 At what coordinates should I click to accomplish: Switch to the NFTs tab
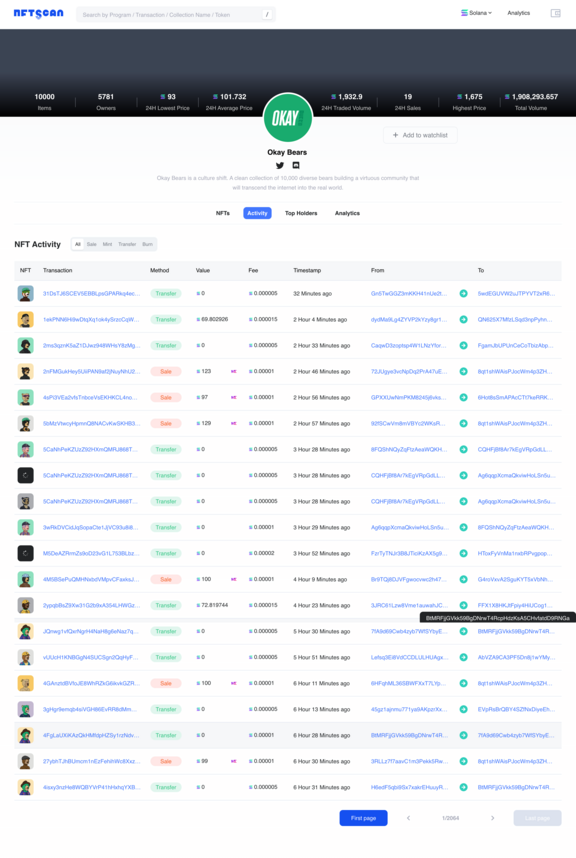point(223,213)
